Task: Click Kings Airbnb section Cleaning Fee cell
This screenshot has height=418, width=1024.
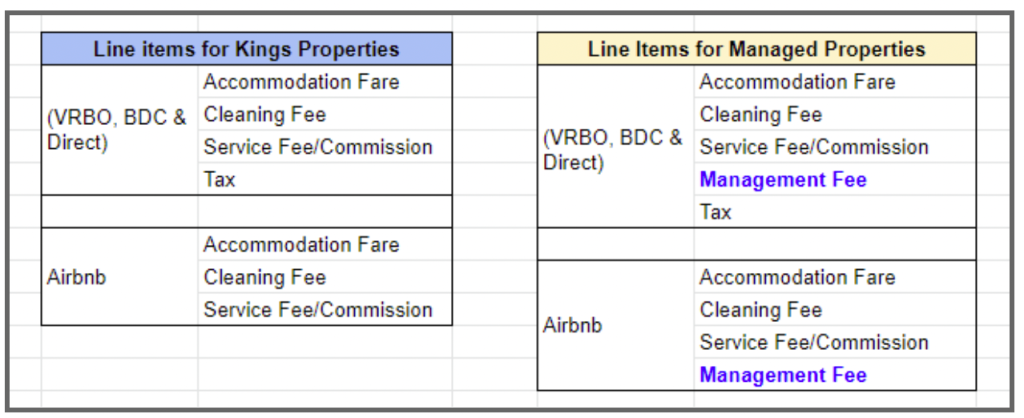Action: pyautogui.click(x=265, y=277)
